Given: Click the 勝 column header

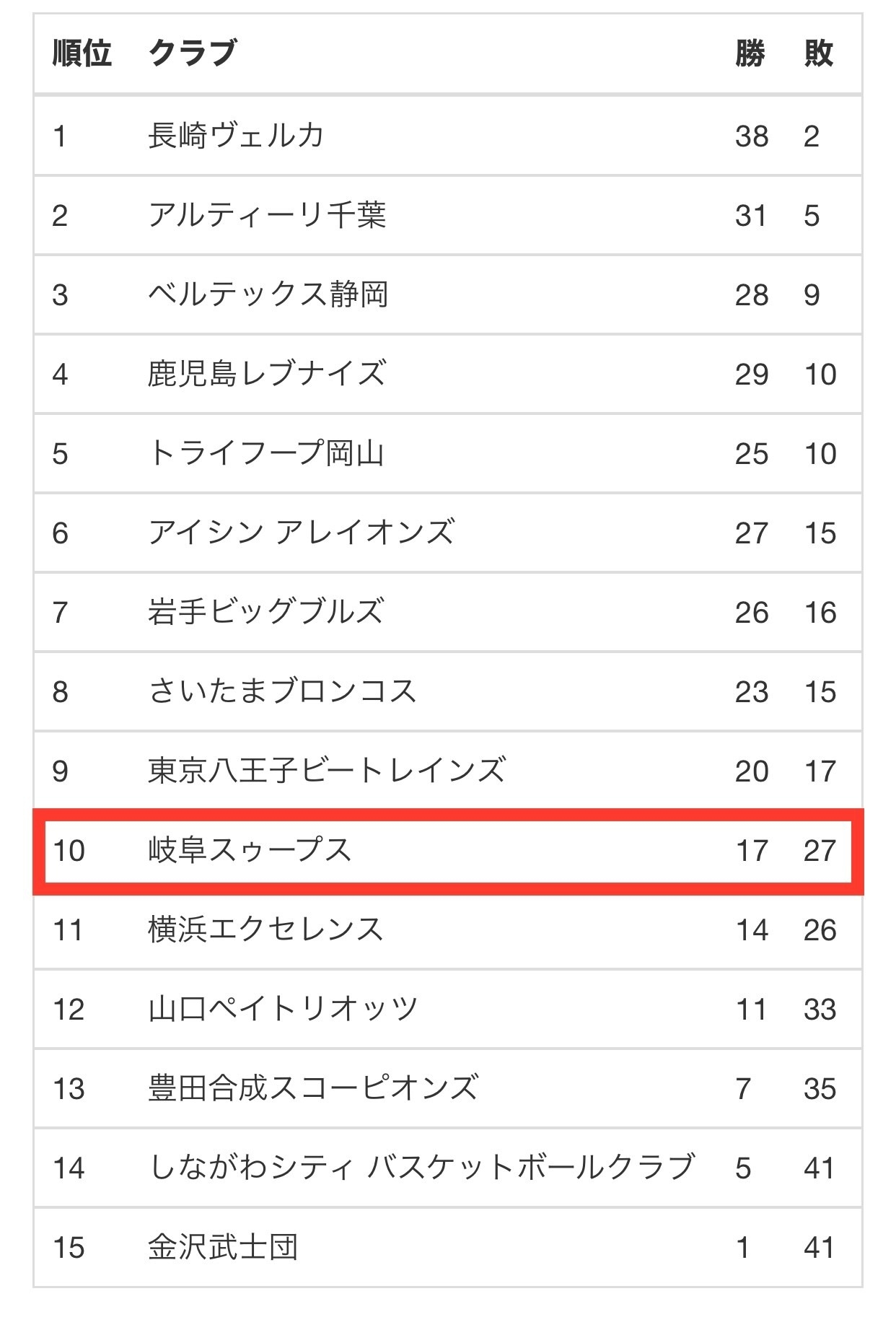Looking at the screenshot, I should 750,53.
